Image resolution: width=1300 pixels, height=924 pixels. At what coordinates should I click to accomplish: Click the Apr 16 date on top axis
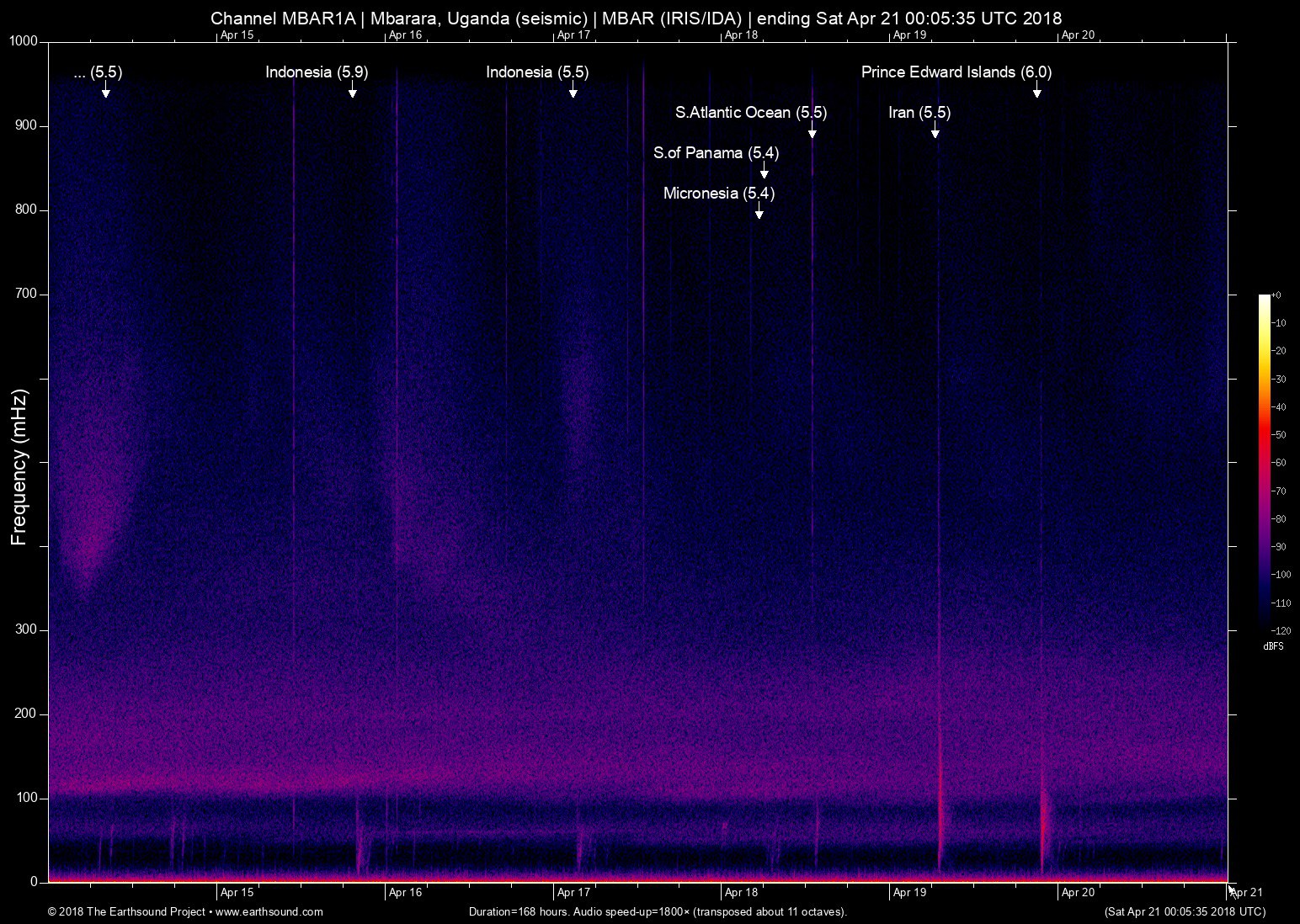tap(405, 35)
